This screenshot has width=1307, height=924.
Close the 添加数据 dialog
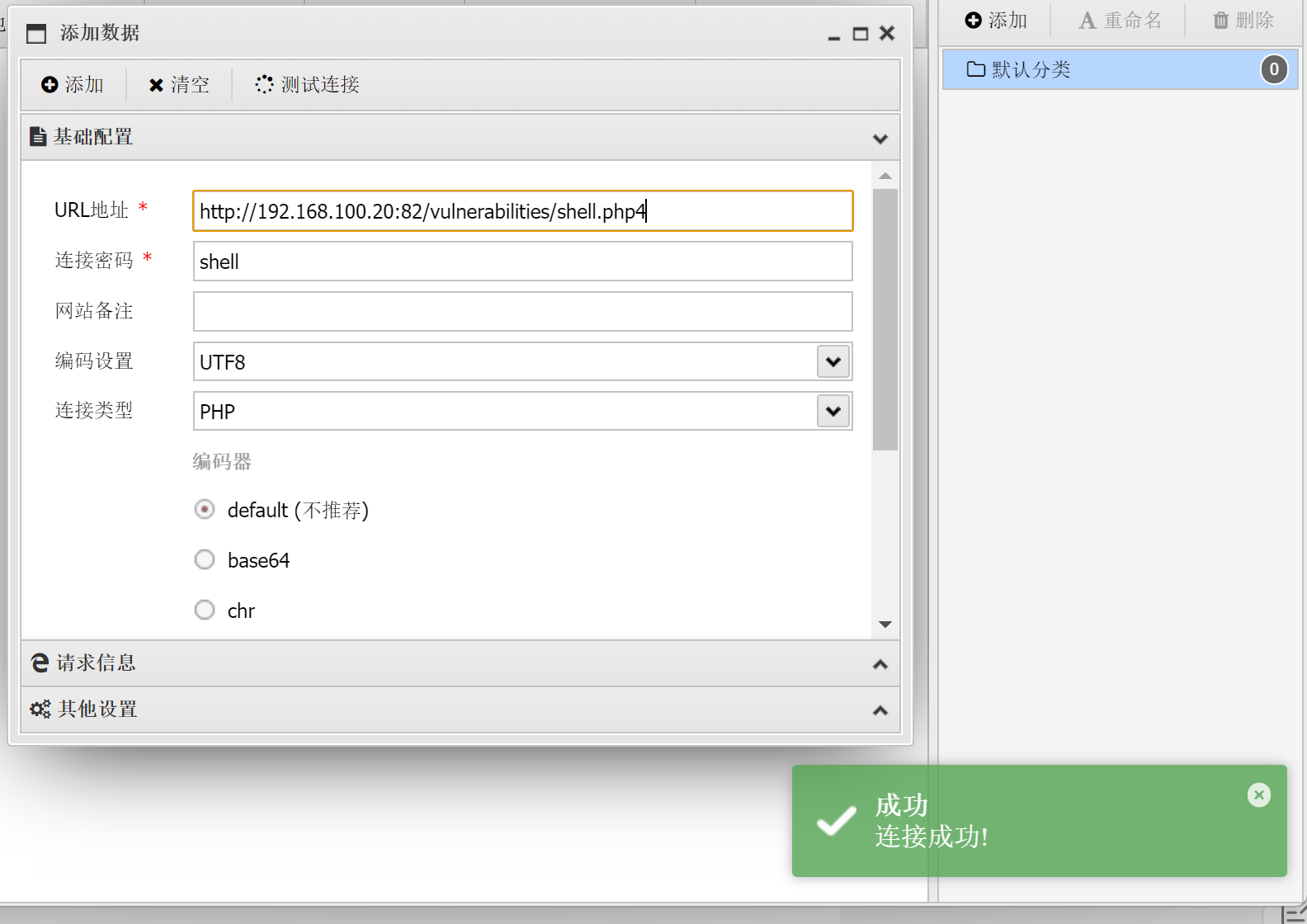[x=887, y=33]
